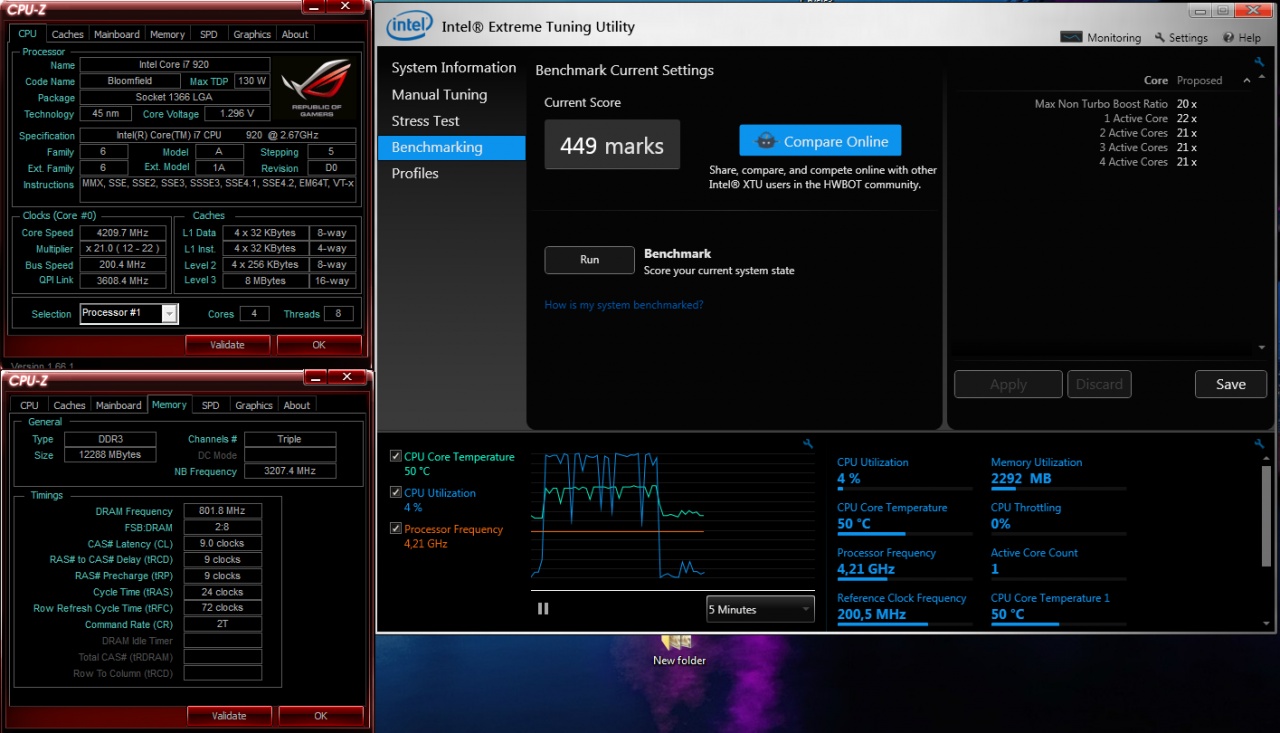Open the Memory tab in top CPU-Z window
Screen dimensions: 1280x733
pyautogui.click(x=167, y=34)
